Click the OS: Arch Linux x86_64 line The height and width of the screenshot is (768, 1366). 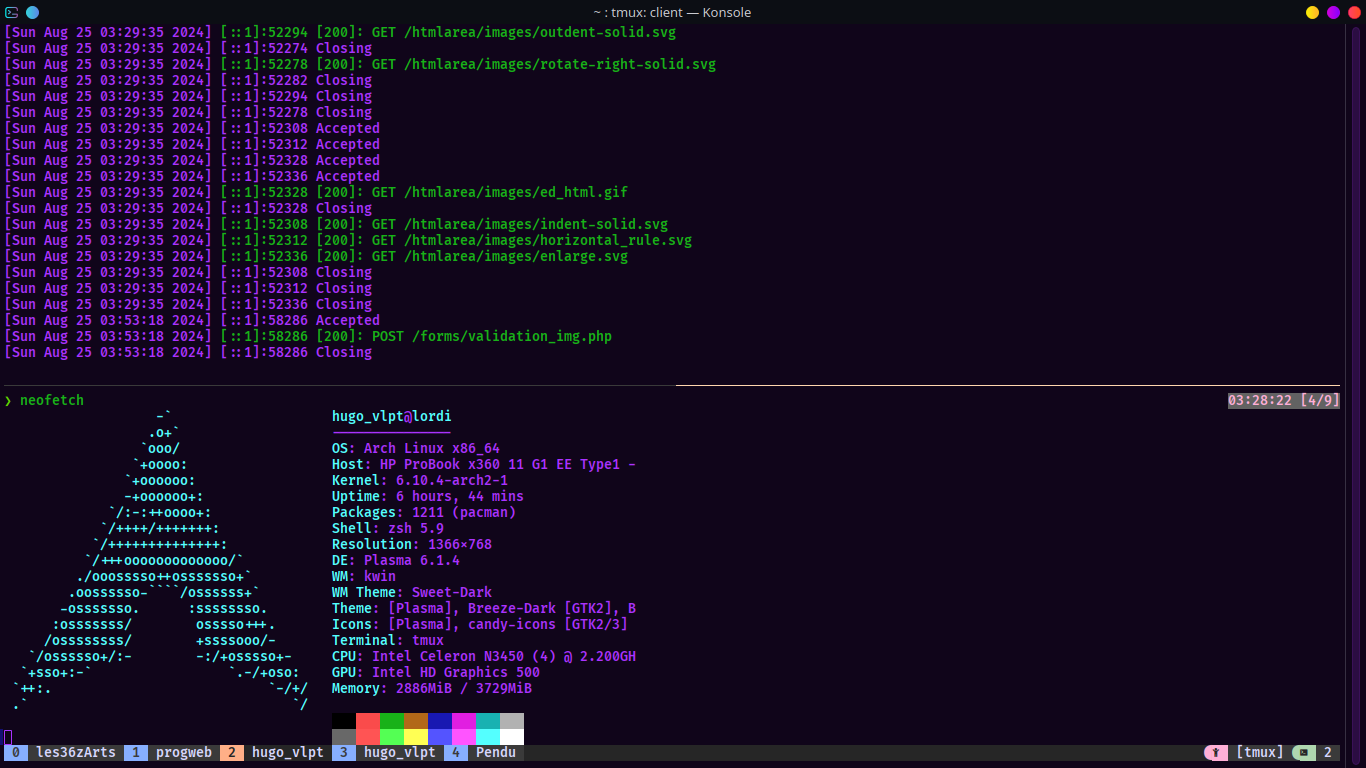click(x=416, y=448)
